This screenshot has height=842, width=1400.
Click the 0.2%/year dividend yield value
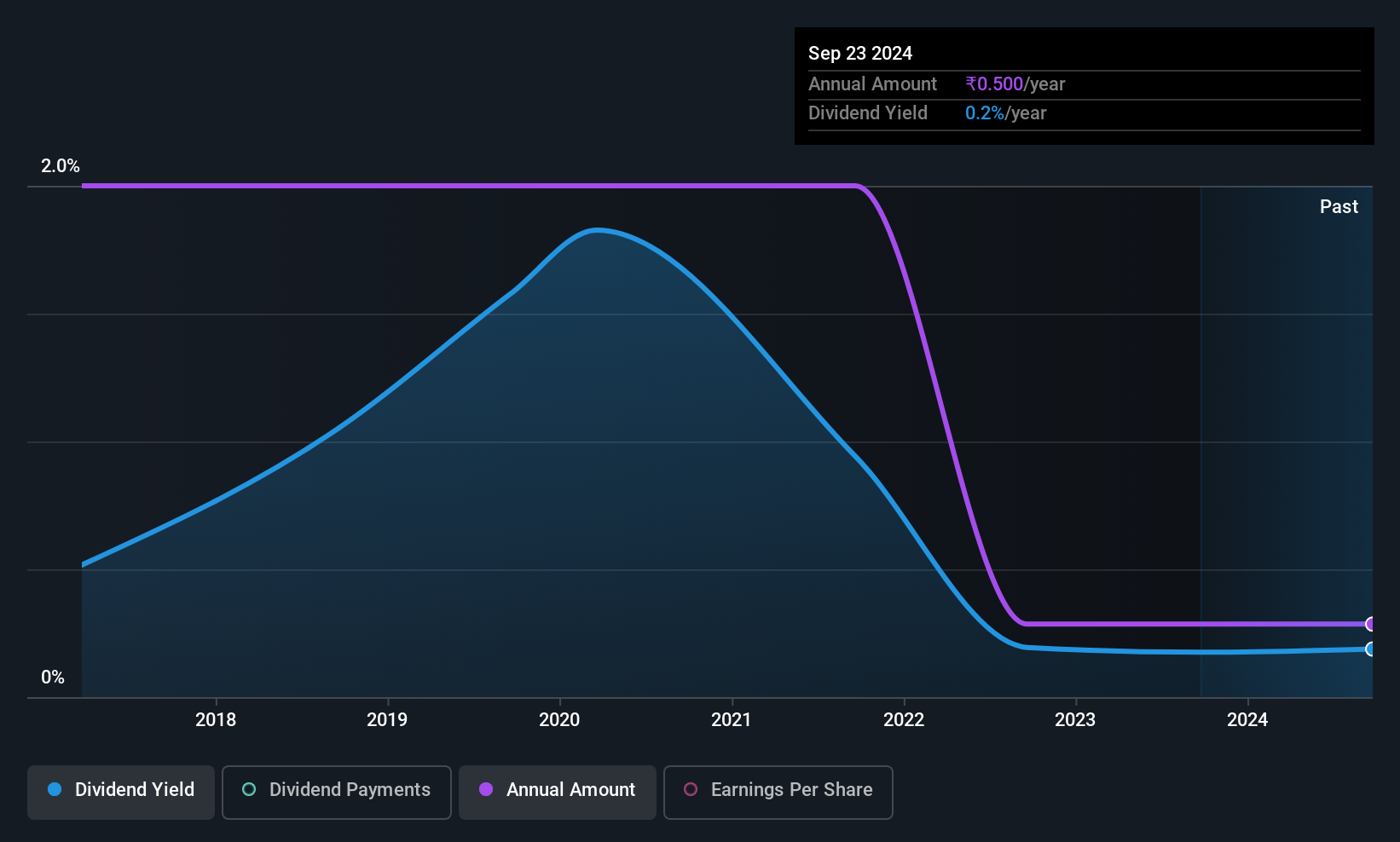(1005, 112)
